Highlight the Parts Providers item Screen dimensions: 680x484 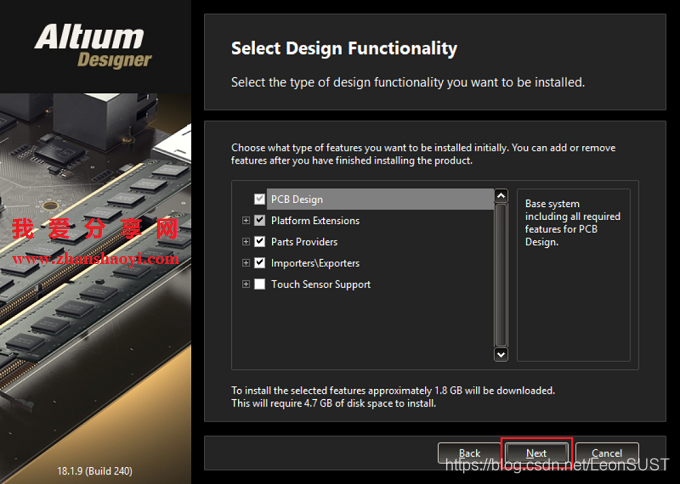pyautogui.click(x=304, y=242)
